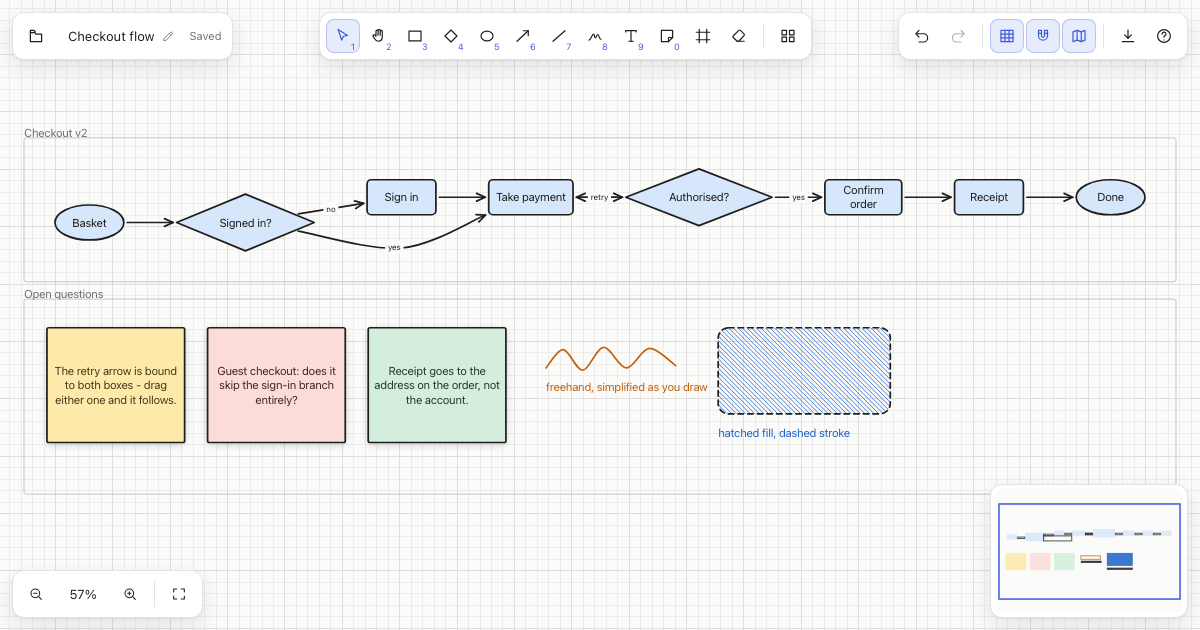Select the Confirm order box

(x=863, y=197)
